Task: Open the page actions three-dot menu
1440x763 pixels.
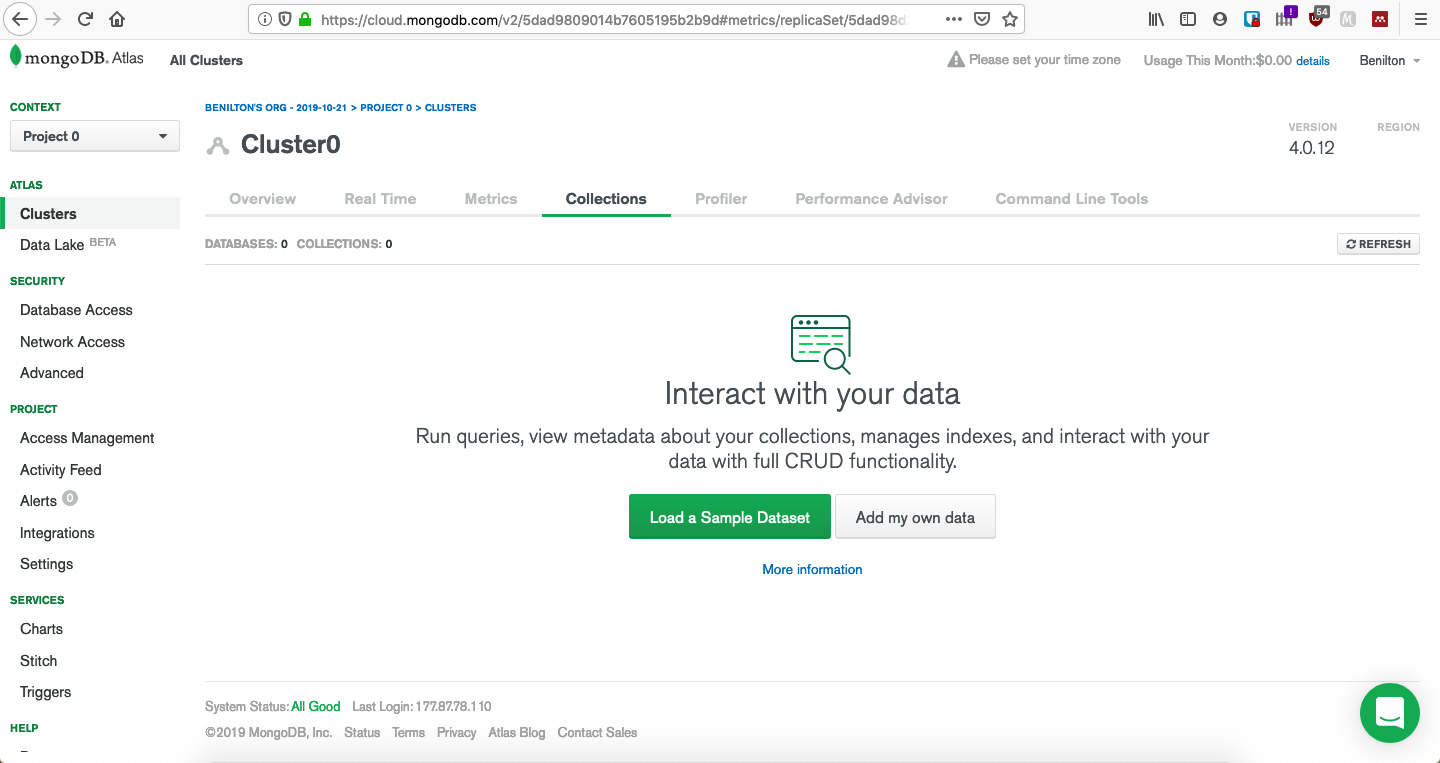Action: point(954,19)
